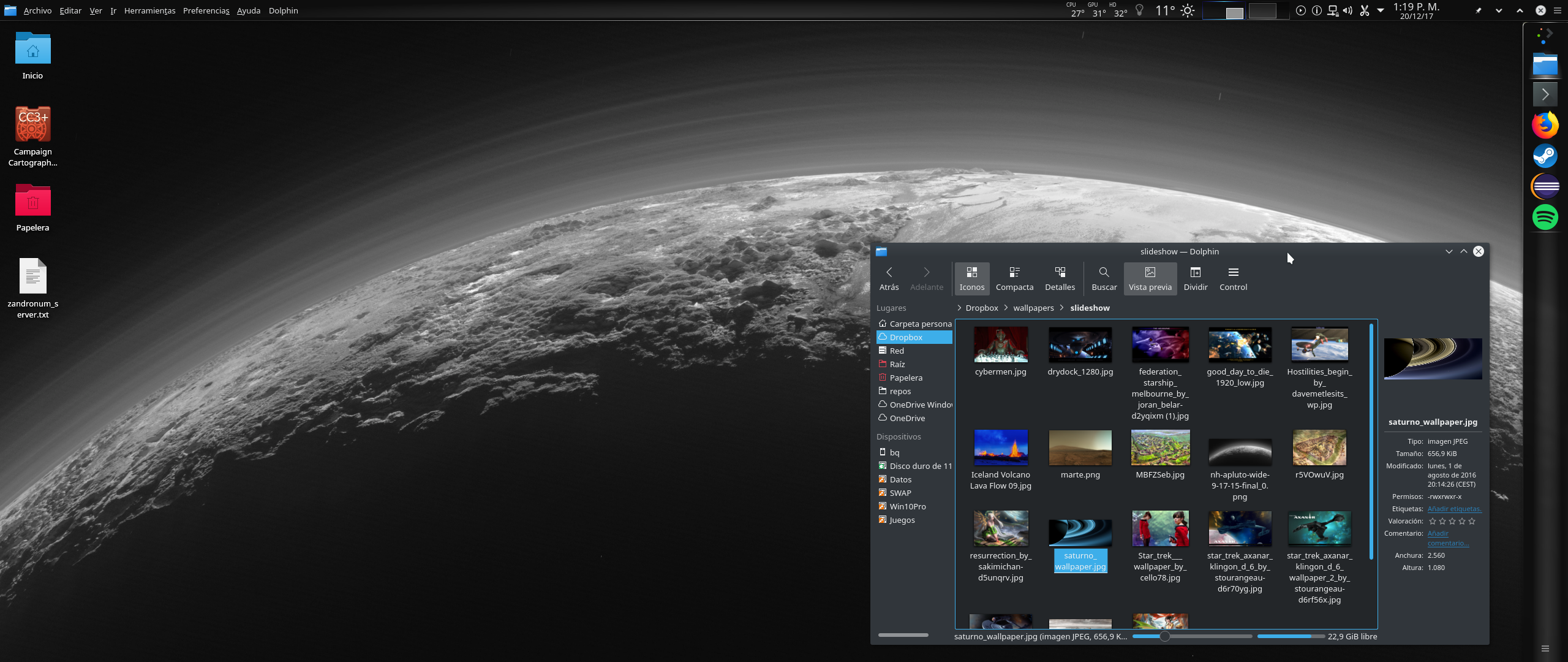
Task: Open Juegos drive entry
Action: (914, 520)
